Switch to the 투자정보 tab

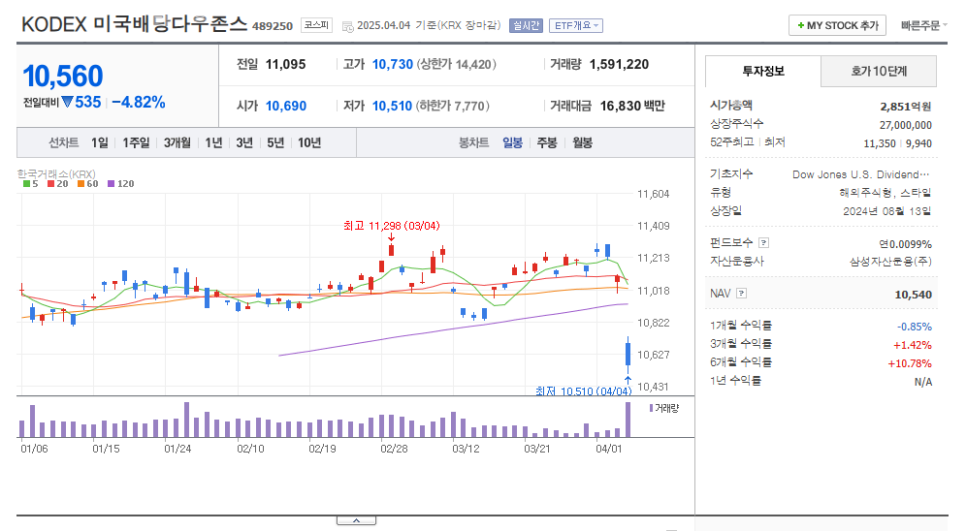click(763, 71)
